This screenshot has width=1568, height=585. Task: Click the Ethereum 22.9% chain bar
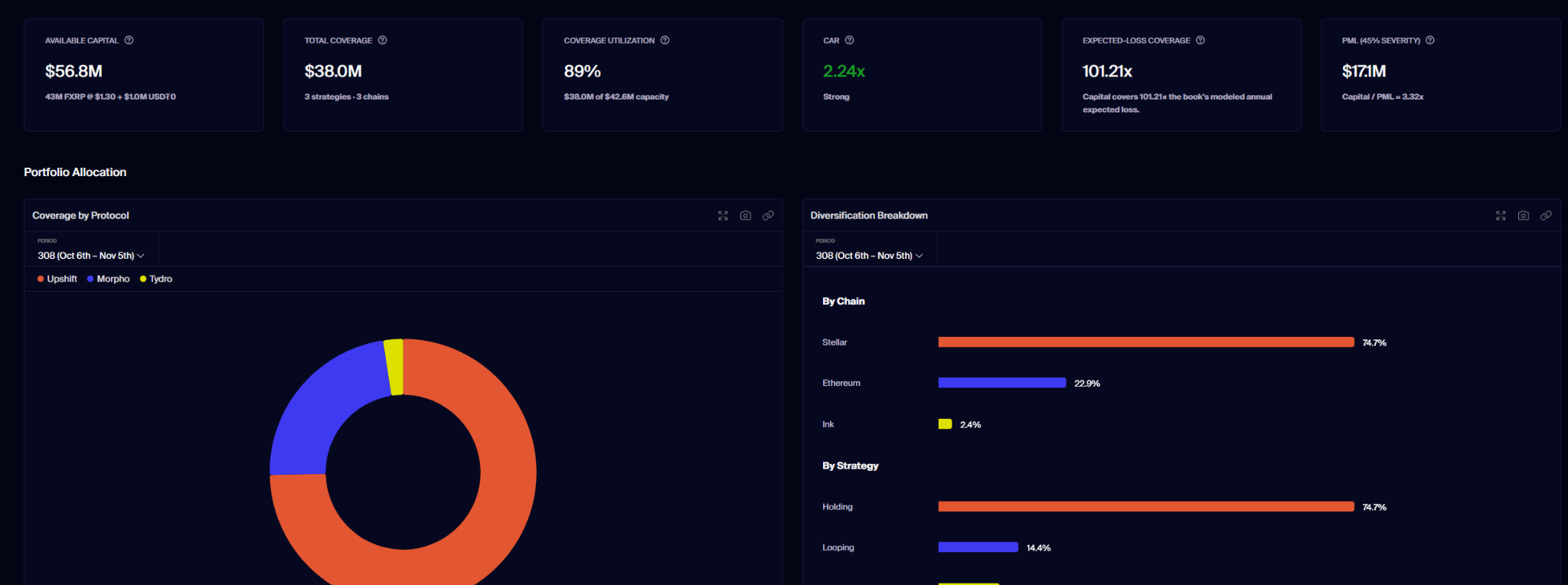[1002, 383]
